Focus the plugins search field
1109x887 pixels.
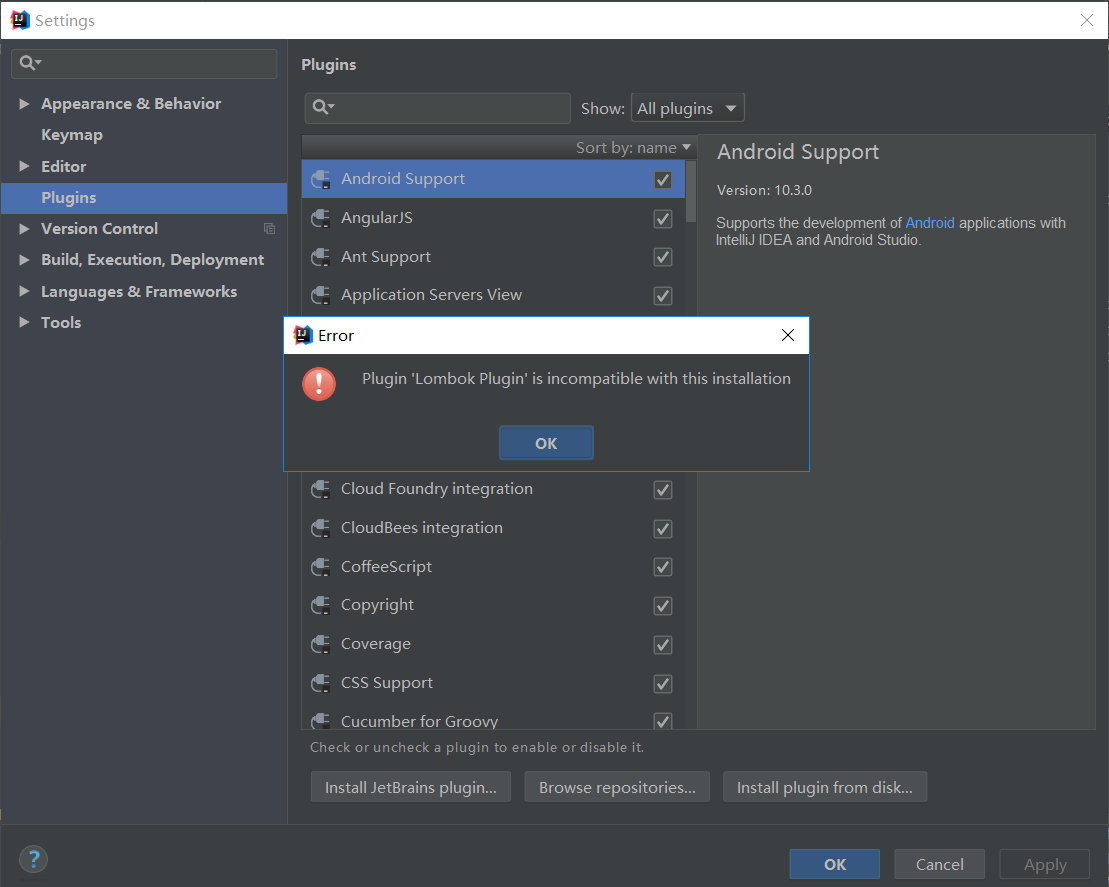coord(438,108)
